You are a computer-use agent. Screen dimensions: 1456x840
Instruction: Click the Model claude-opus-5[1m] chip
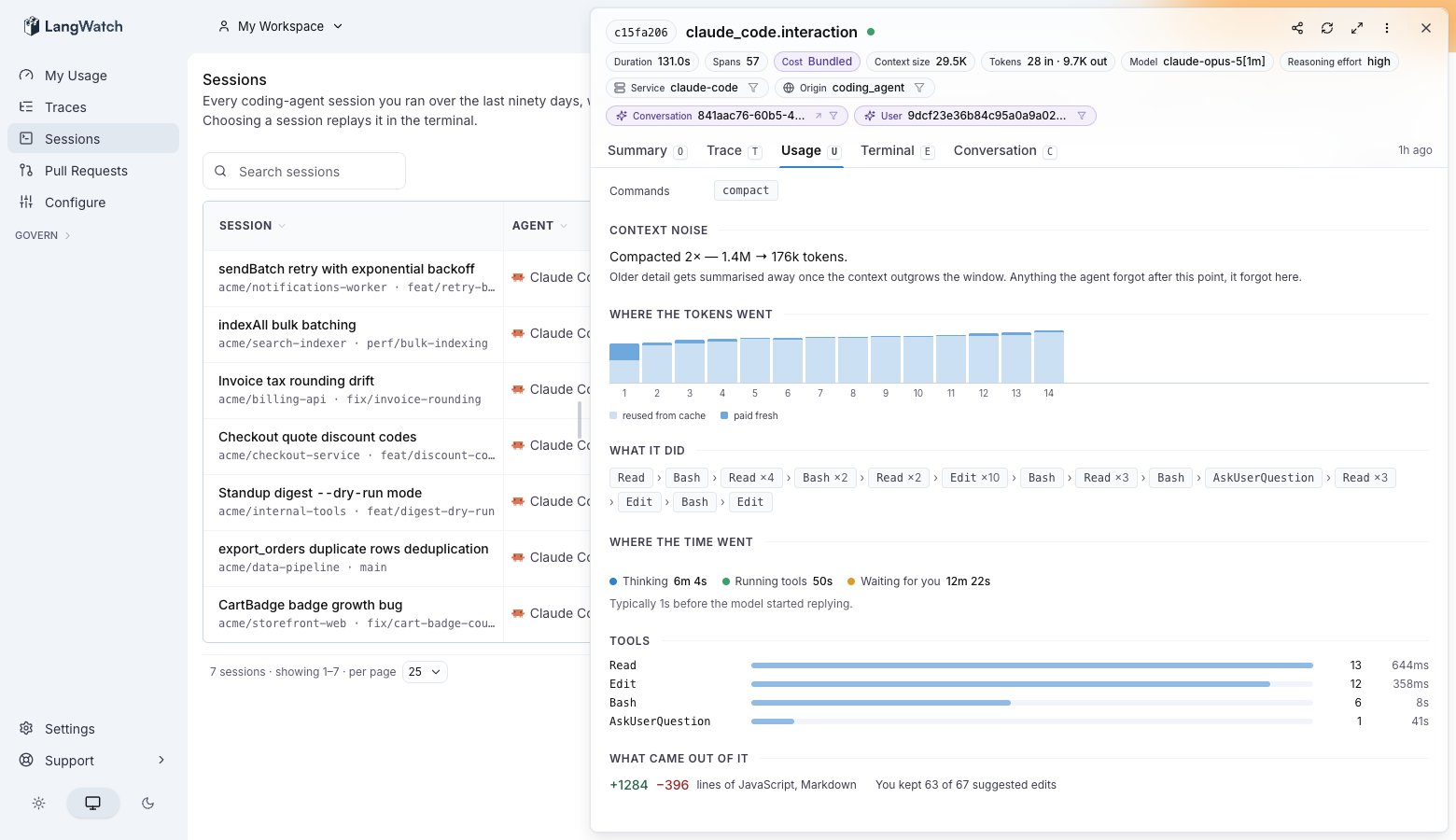[1197, 62]
